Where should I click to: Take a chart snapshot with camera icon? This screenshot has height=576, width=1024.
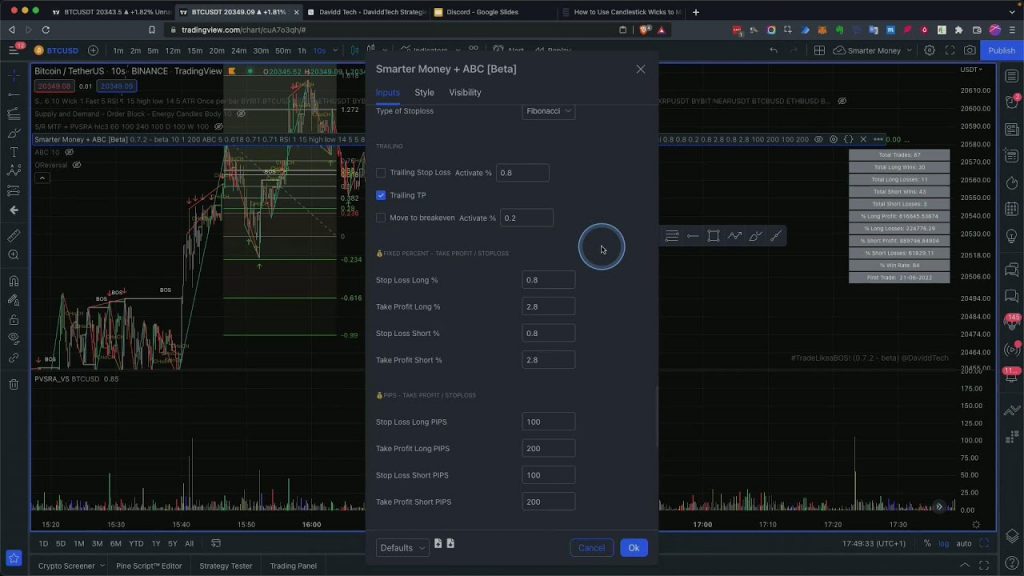(x=969, y=50)
